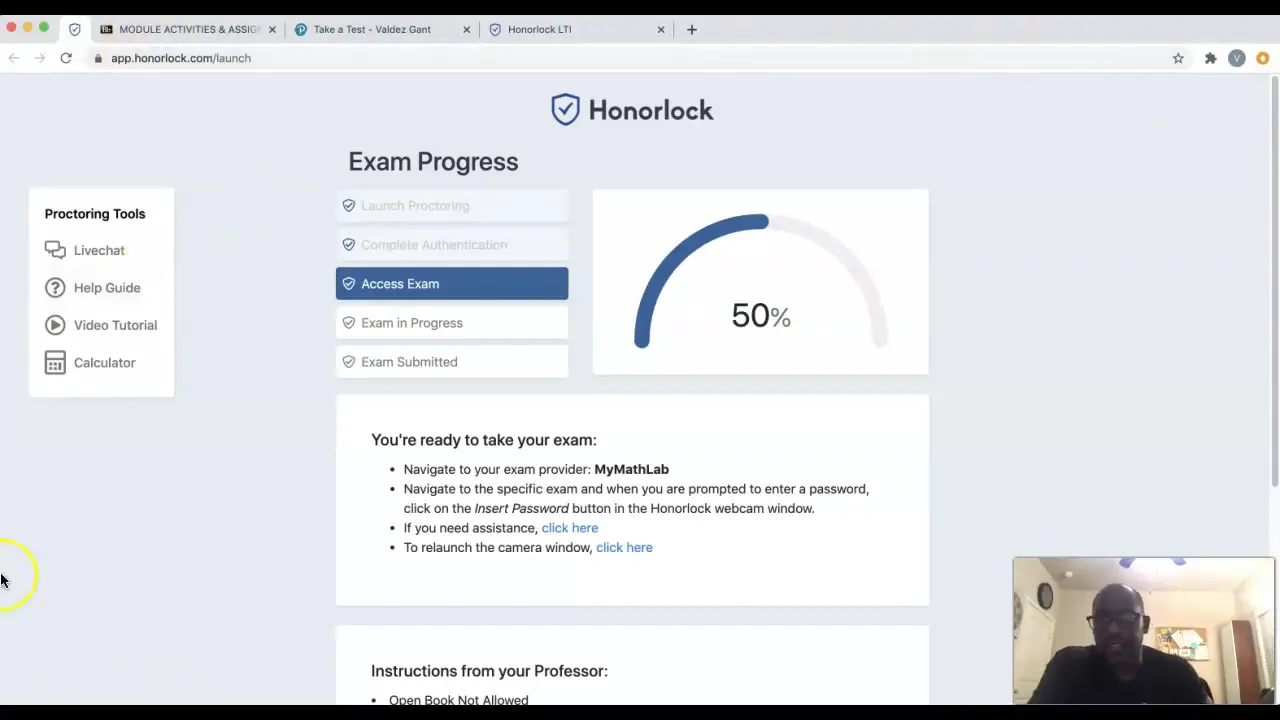Click shield icon beside Access Exam step
The width and height of the screenshot is (1280, 720).
(x=349, y=284)
